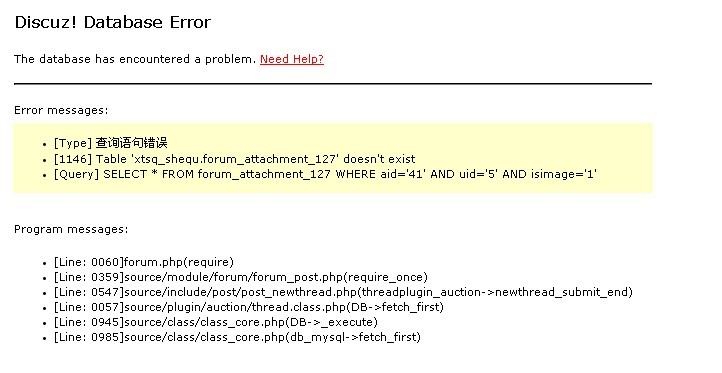Click the Line 0060 forum.php entry
The width and height of the screenshot is (722, 373).
pos(144,262)
